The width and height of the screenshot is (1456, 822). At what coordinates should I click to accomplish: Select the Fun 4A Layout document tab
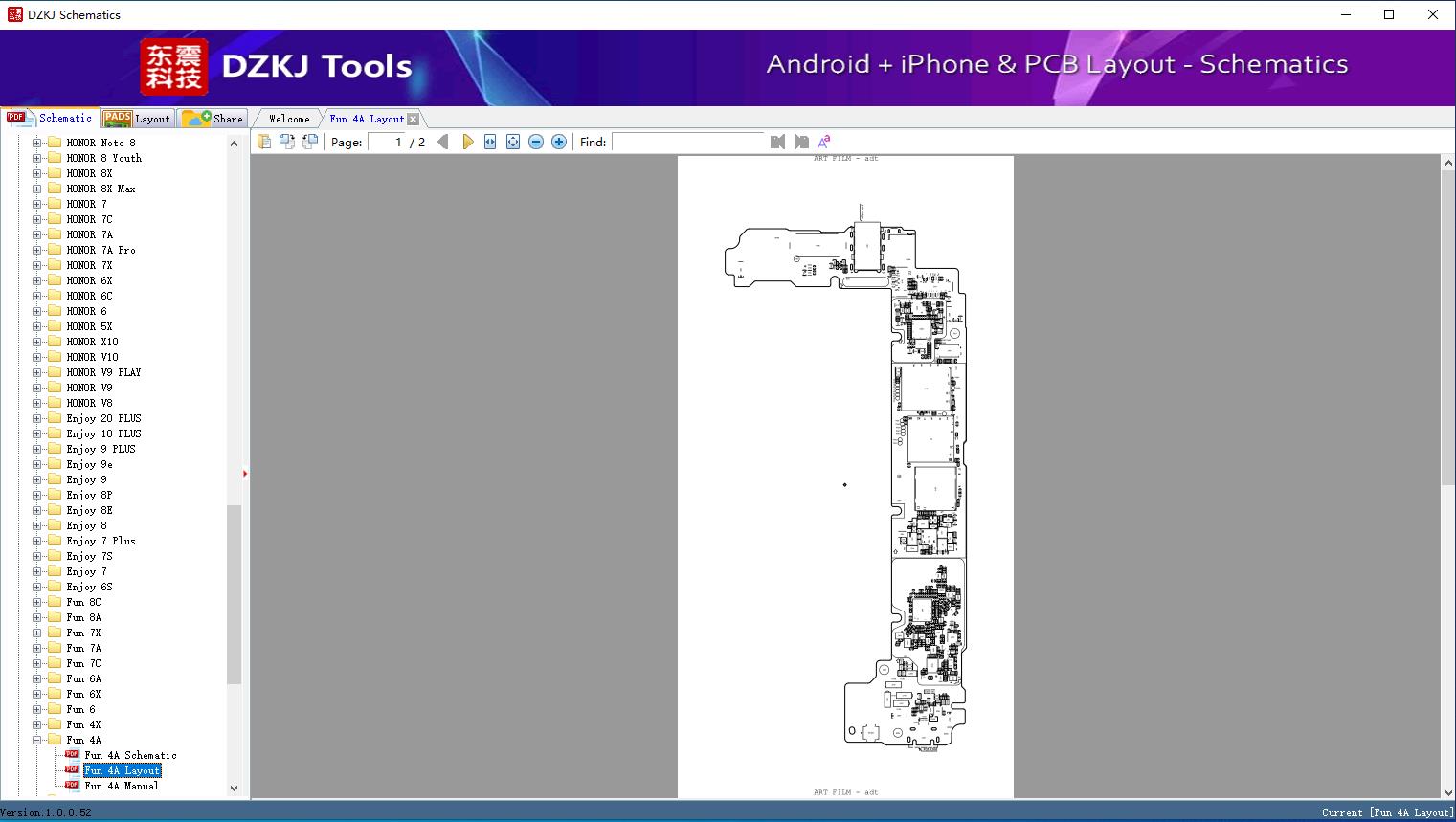[367, 119]
